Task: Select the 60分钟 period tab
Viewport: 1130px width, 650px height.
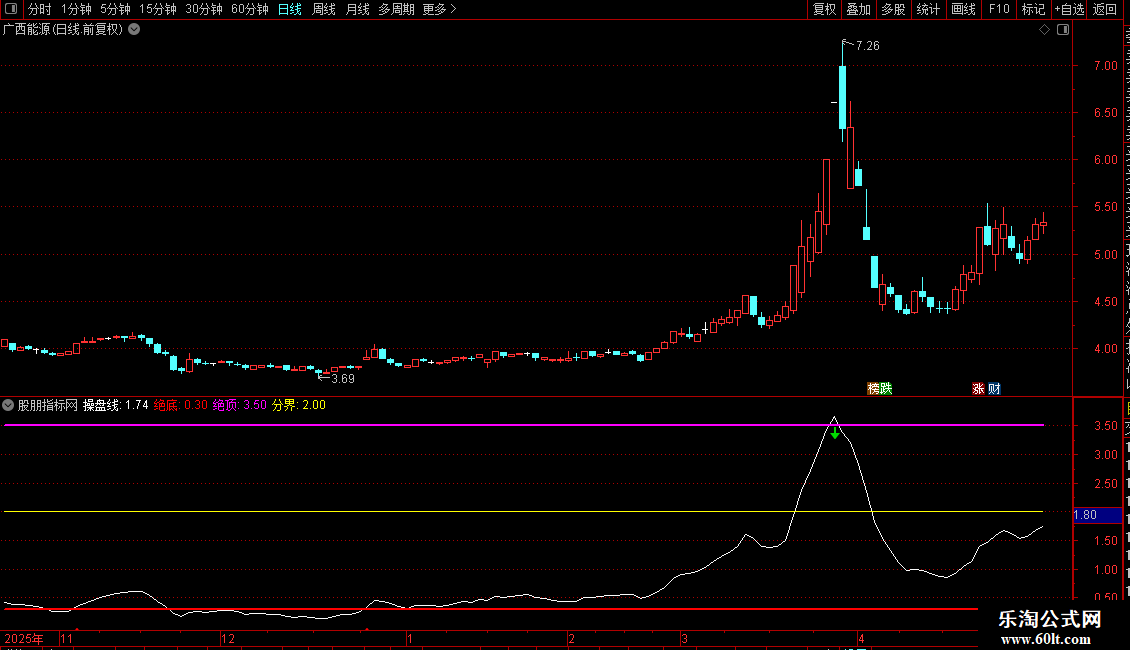Action: pyautogui.click(x=249, y=9)
